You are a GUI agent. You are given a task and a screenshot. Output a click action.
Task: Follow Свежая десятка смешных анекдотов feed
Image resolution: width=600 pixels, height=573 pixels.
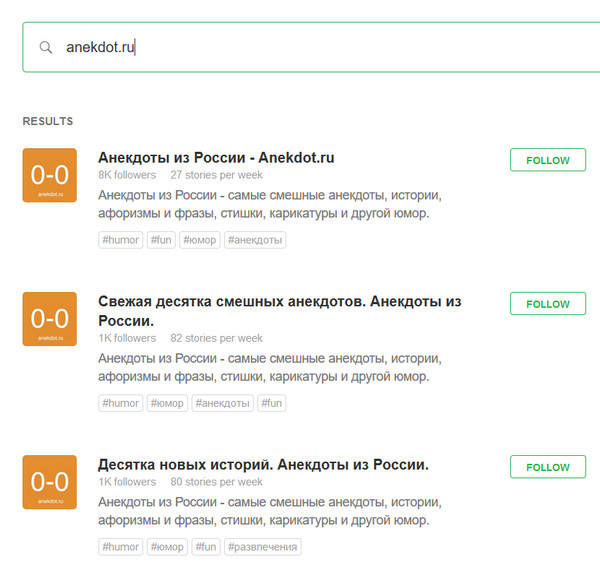point(547,304)
